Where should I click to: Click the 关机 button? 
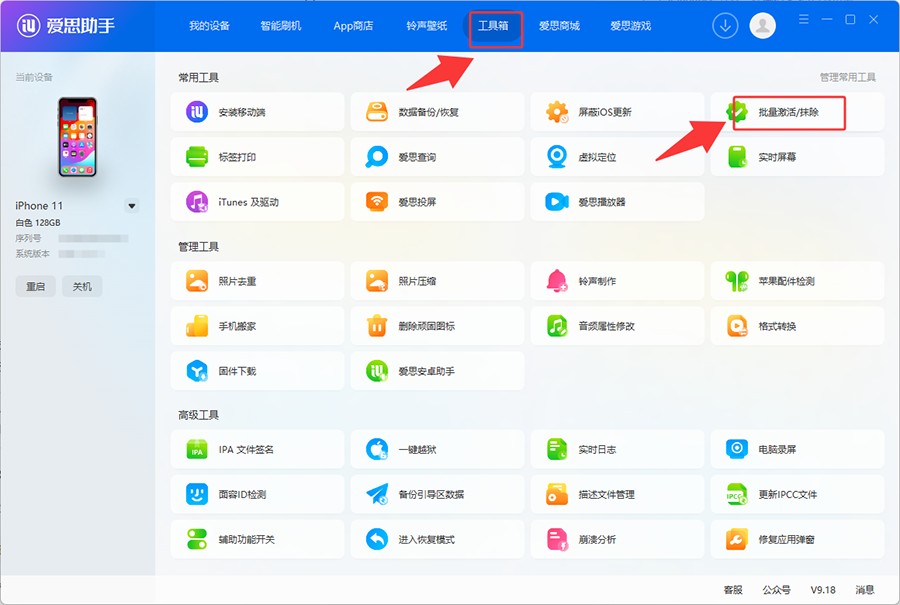pyautogui.click(x=82, y=286)
